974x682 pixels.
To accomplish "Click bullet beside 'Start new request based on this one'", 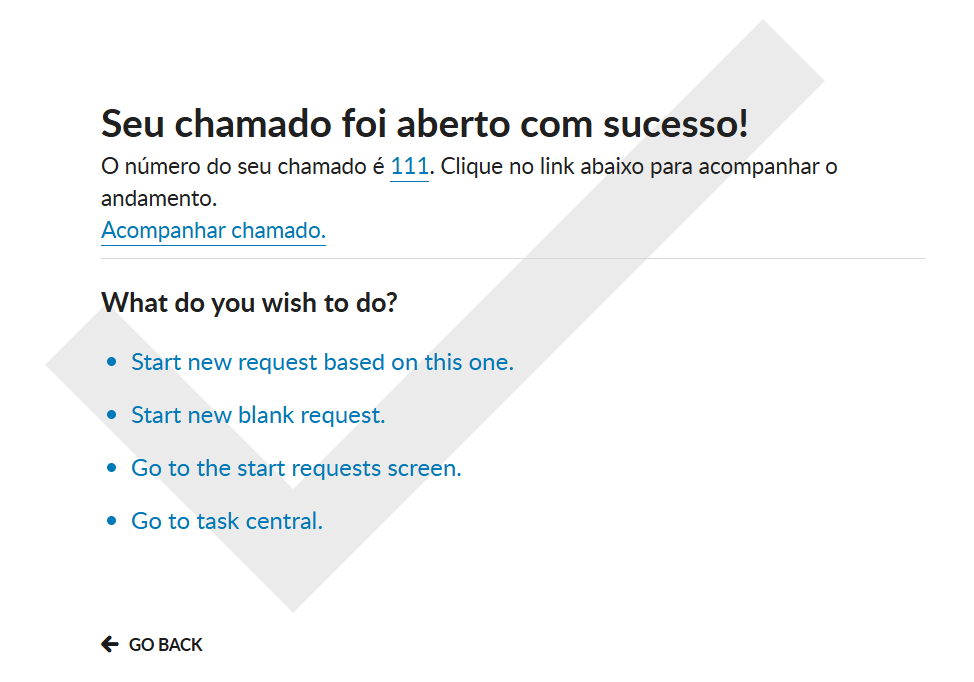I will (x=111, y=362).
